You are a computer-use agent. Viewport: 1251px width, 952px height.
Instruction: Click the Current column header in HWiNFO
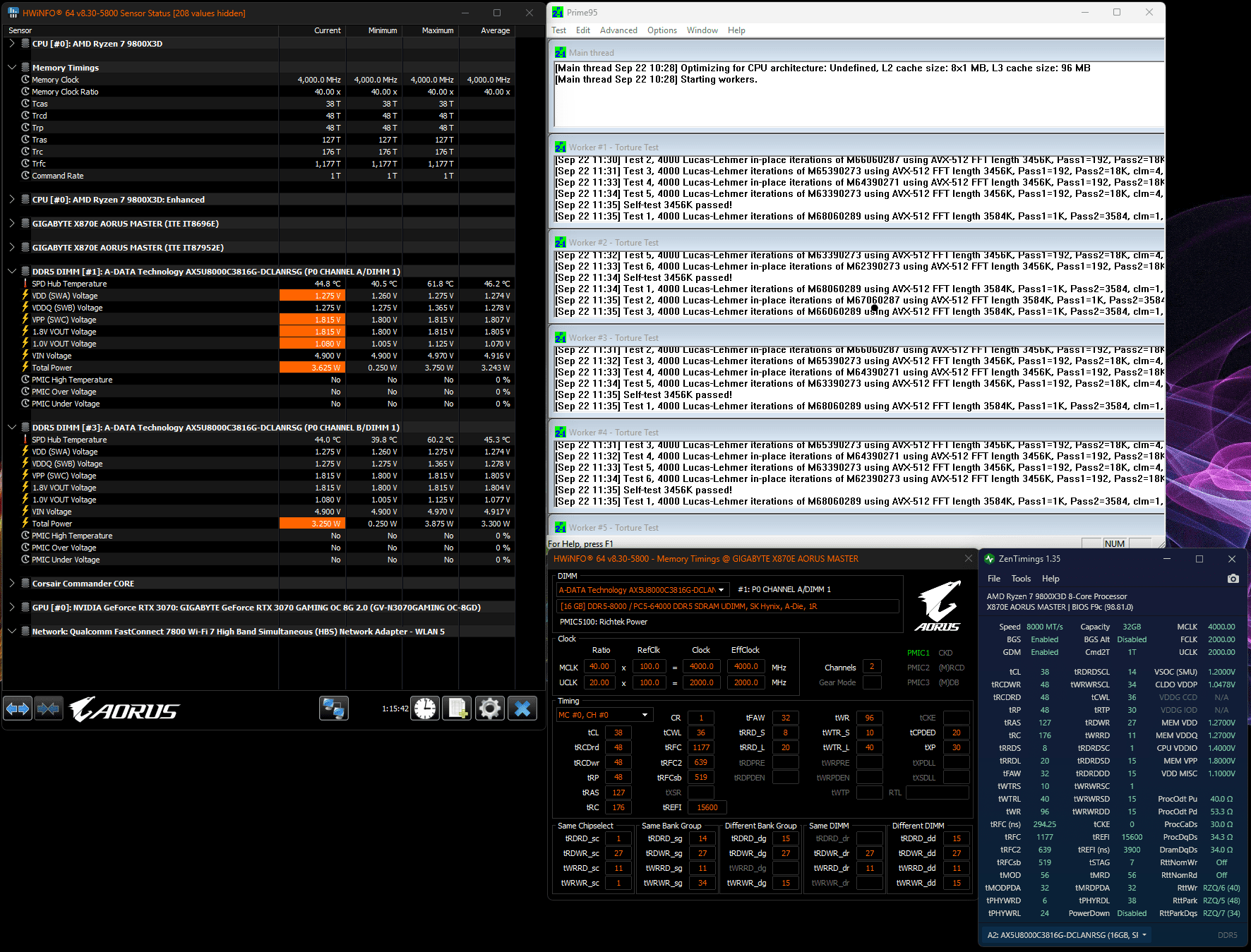[x=312, y=31]
